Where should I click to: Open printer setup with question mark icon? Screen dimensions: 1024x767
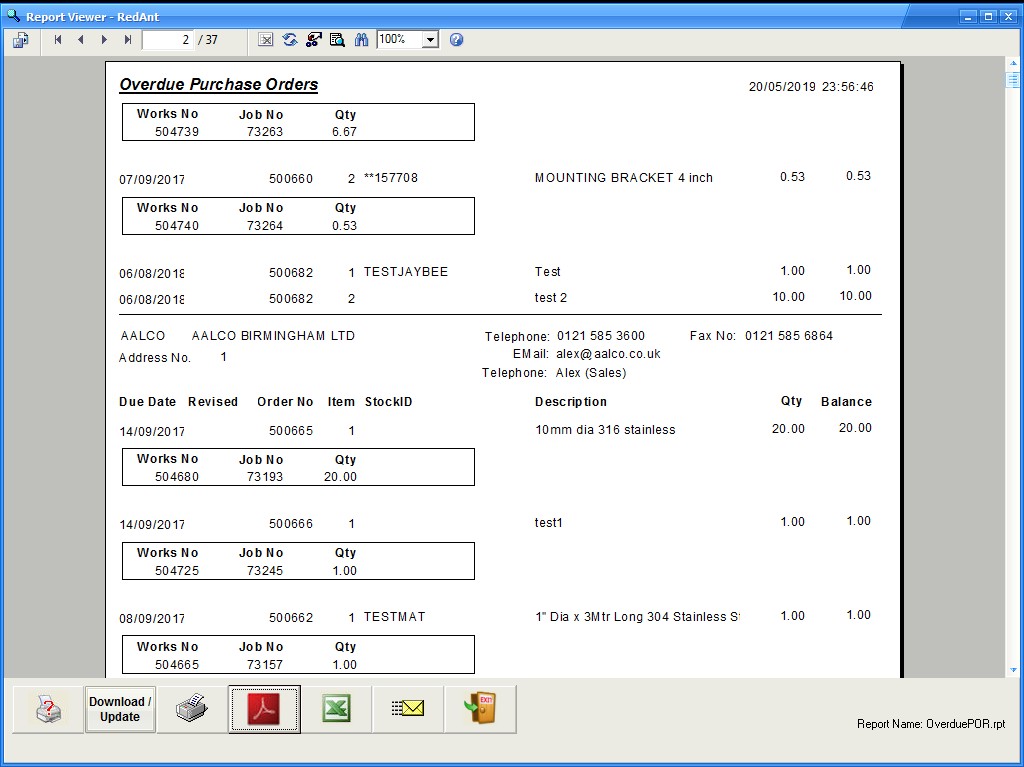[x=48, y=709]
